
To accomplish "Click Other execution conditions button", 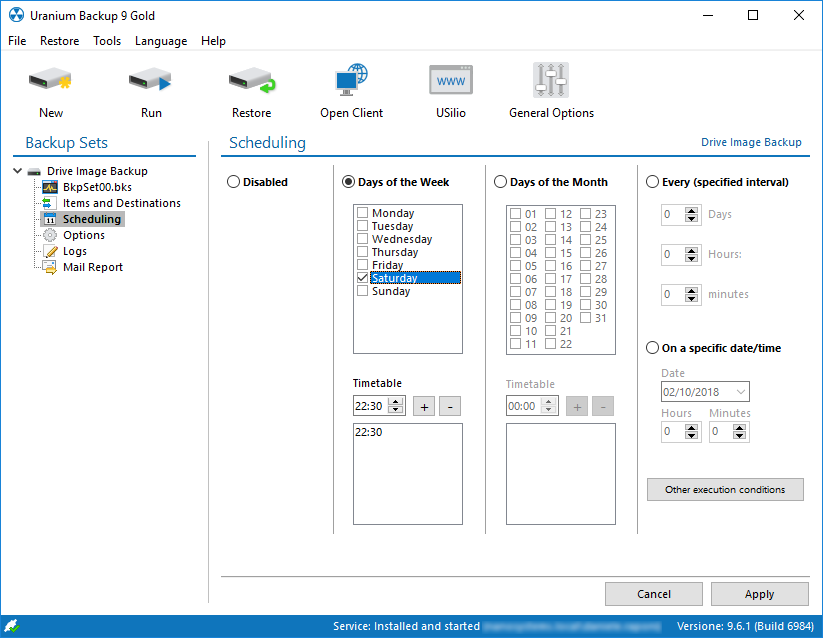I will [x=725, y=490].
